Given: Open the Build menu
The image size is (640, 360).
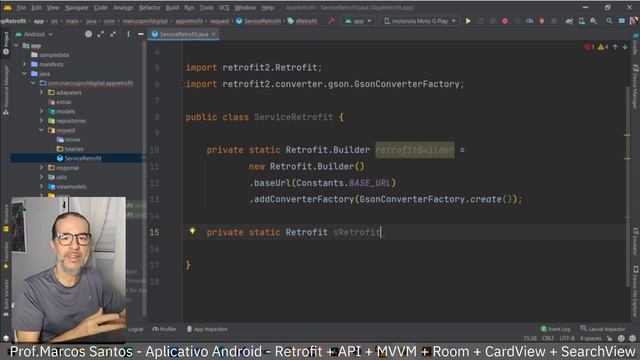Looking at the screenshot, I should (172, 7).
